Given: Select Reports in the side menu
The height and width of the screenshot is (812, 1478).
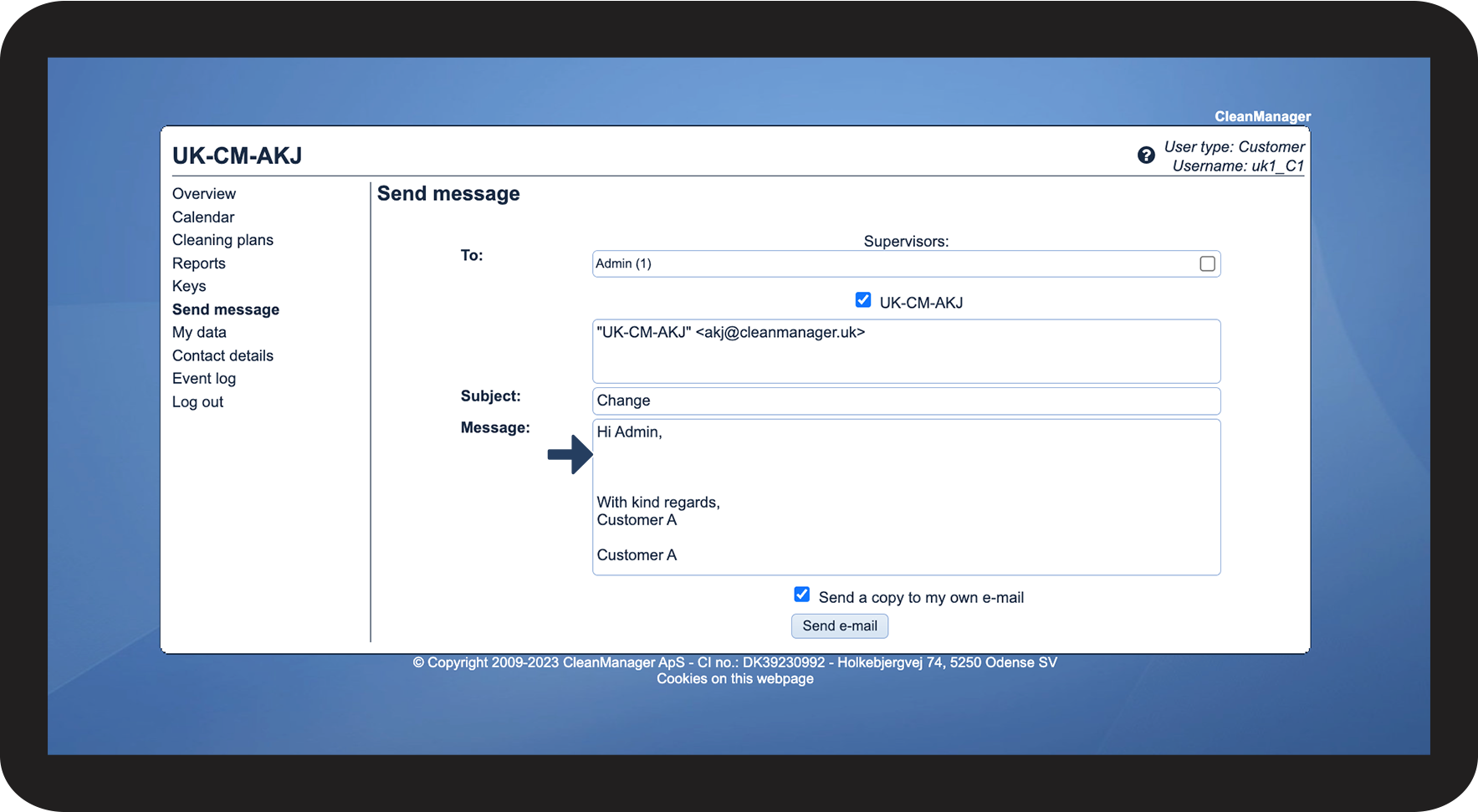Looking at the screenshot, I should point(199,263).
